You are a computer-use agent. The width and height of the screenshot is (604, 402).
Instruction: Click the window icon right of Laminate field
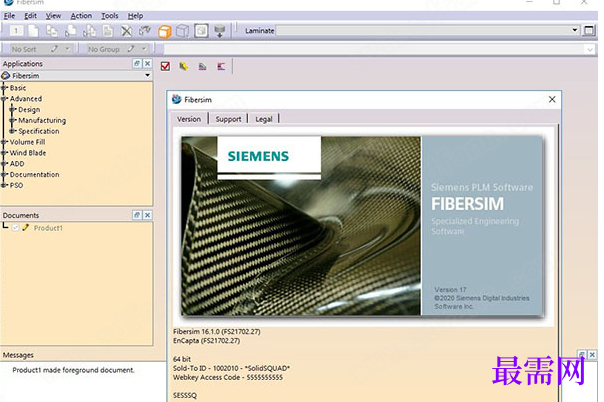point(589,30)
